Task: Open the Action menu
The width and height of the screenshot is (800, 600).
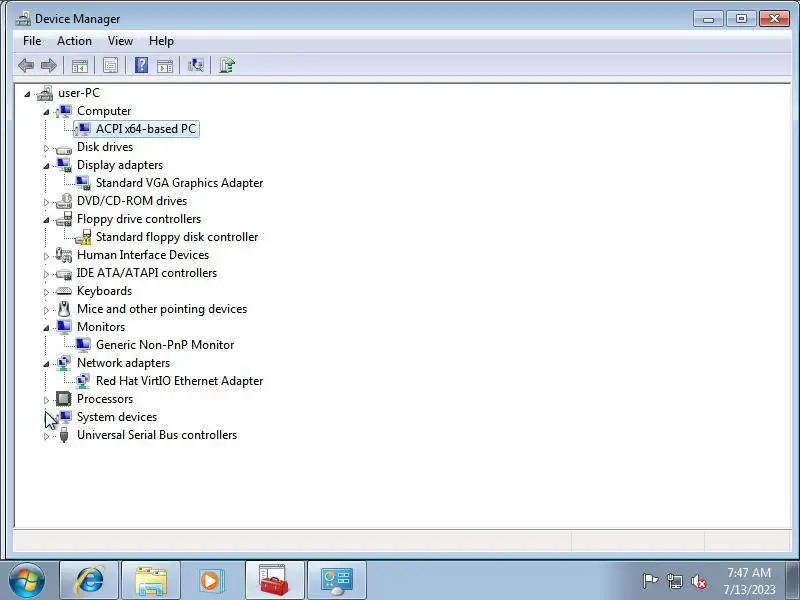Action: pos(74,41)
